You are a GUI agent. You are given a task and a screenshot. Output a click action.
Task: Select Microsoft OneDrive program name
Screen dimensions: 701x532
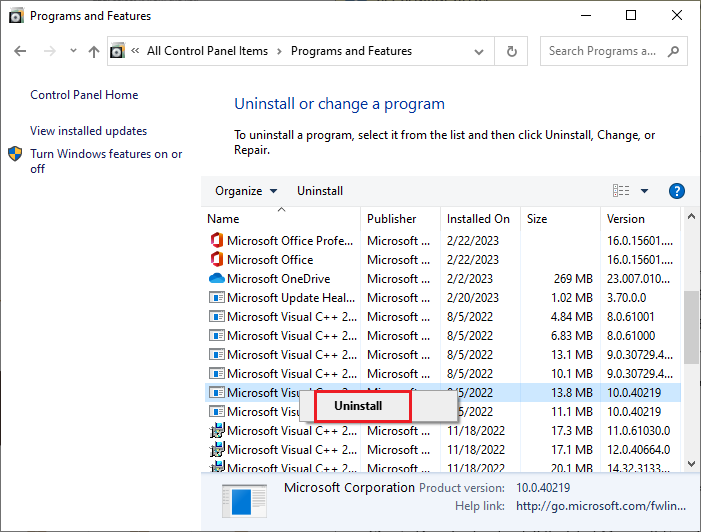click(x=279, y=279)
